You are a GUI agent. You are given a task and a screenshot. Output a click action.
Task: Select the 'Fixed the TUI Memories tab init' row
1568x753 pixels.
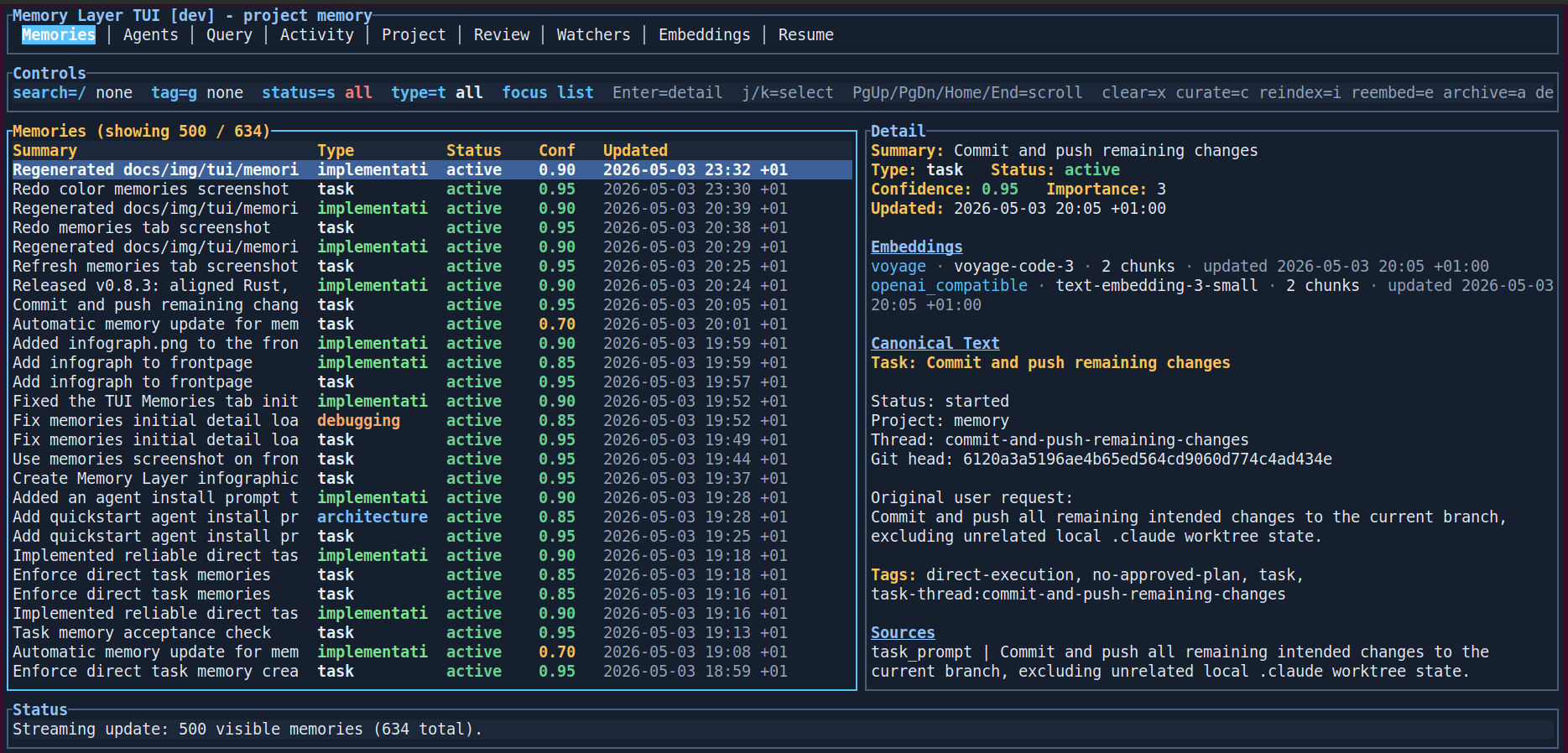coord(431,401)
